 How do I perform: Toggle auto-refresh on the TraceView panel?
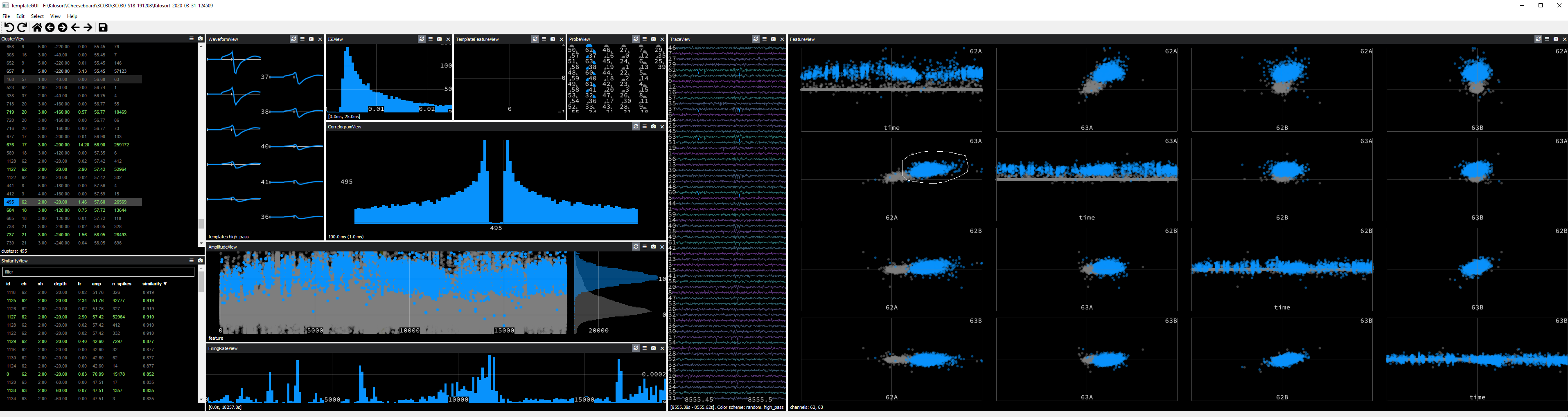(x=756, y=39)
